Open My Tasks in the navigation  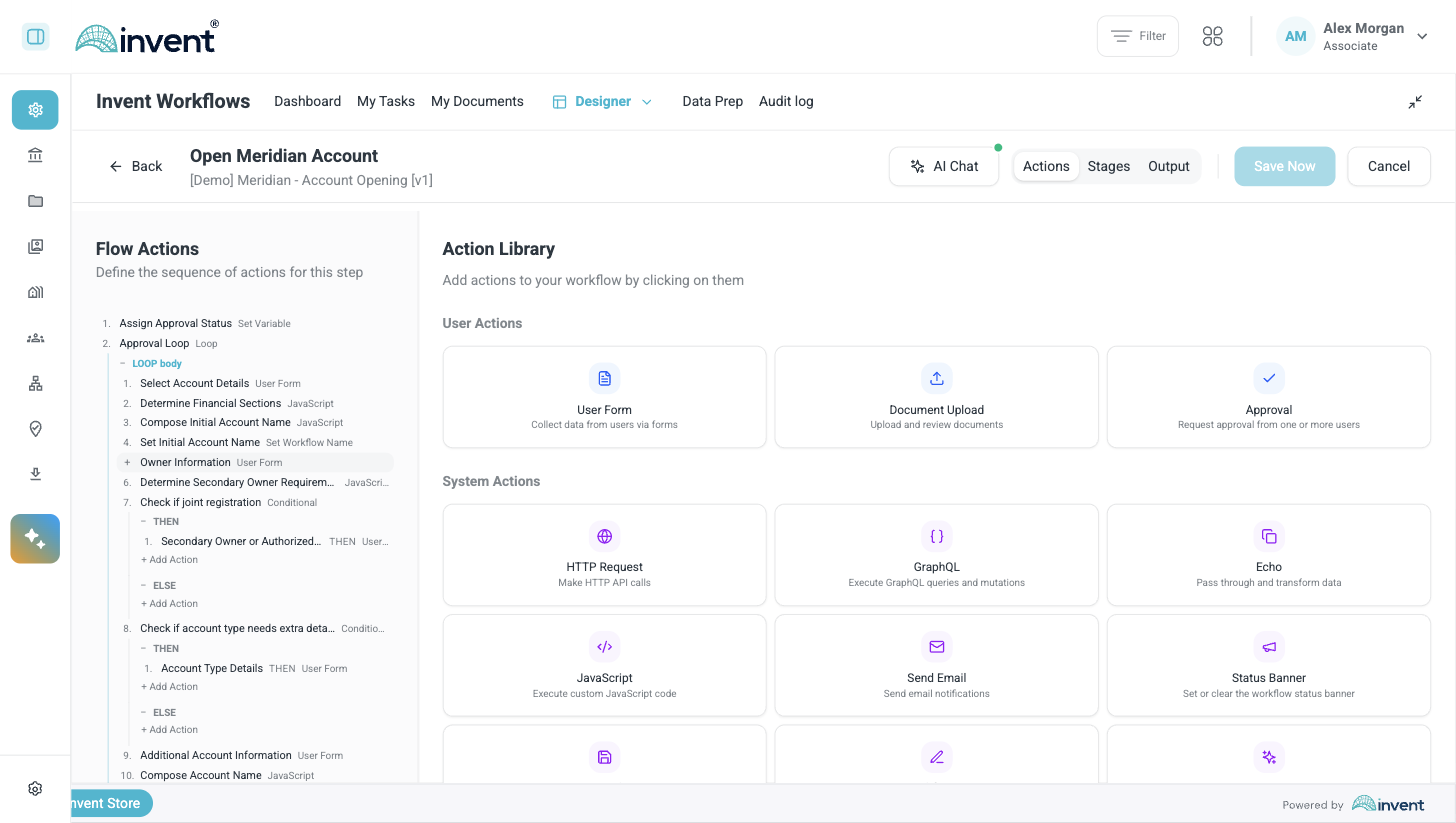coord(386,102)
